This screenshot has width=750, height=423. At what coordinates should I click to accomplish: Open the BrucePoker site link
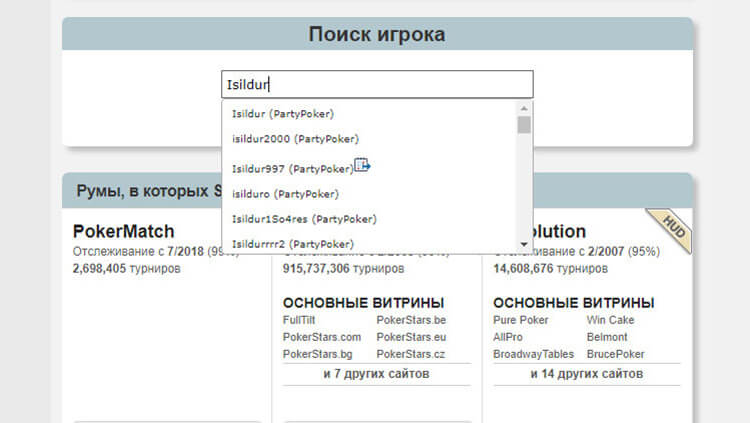(616, 355)
